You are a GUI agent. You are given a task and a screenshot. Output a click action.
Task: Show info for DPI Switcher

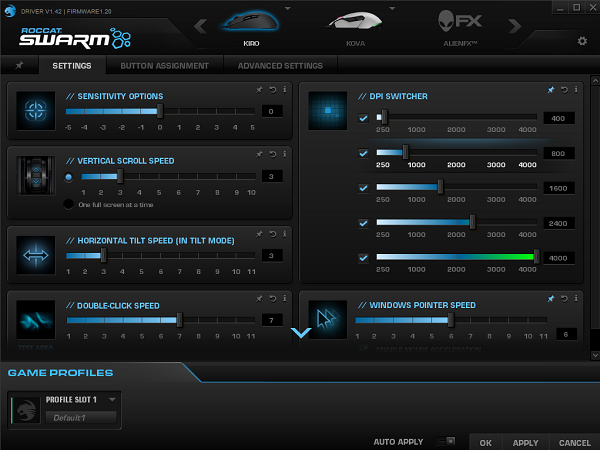[576, 90]
